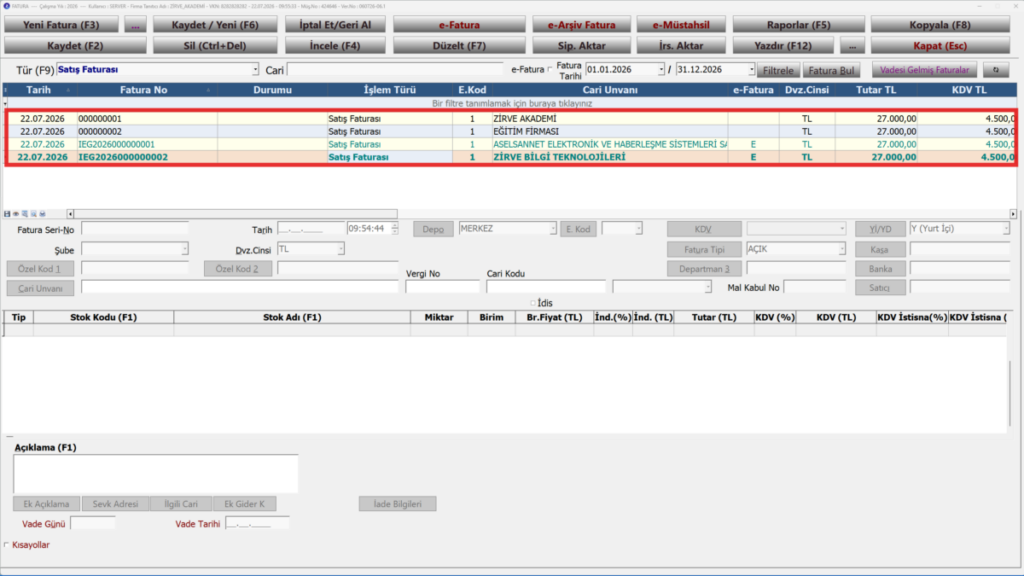Screen dimensions: 1024x576
Task: Click the Cari Unvanı column header
Action: (x=610, y=90)
